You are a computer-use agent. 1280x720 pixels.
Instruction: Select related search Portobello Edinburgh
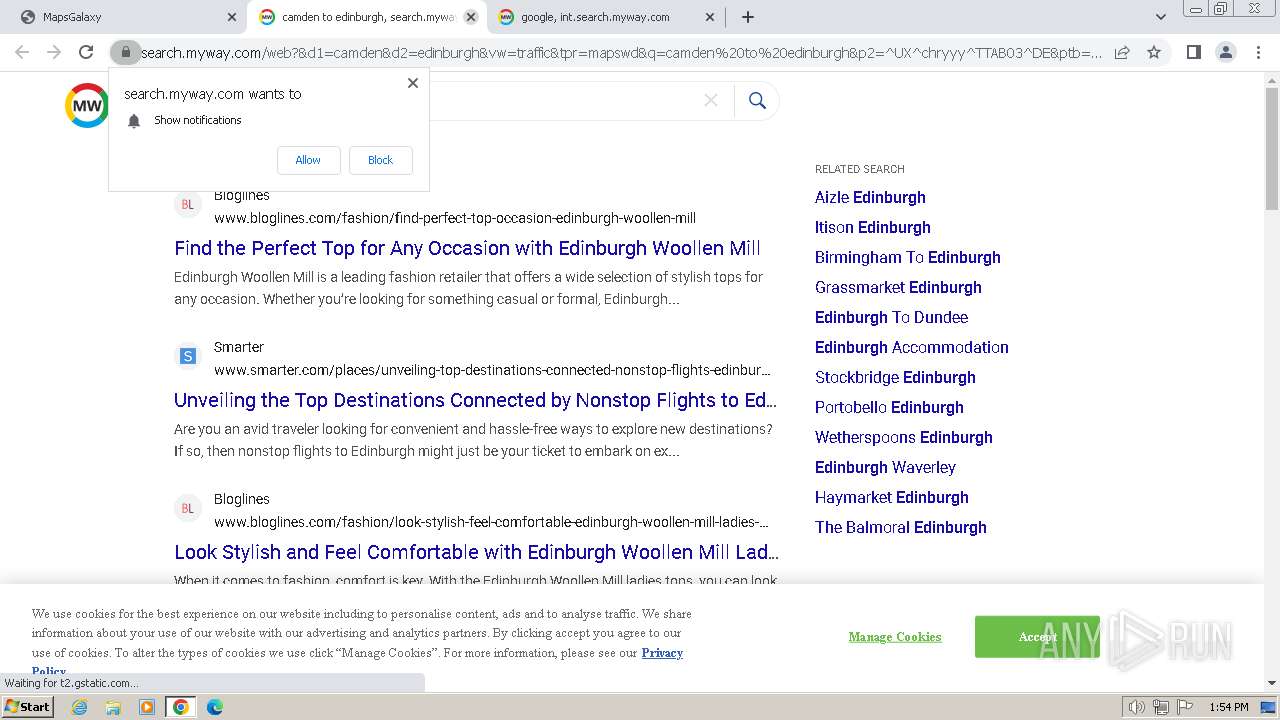[889, 407]
